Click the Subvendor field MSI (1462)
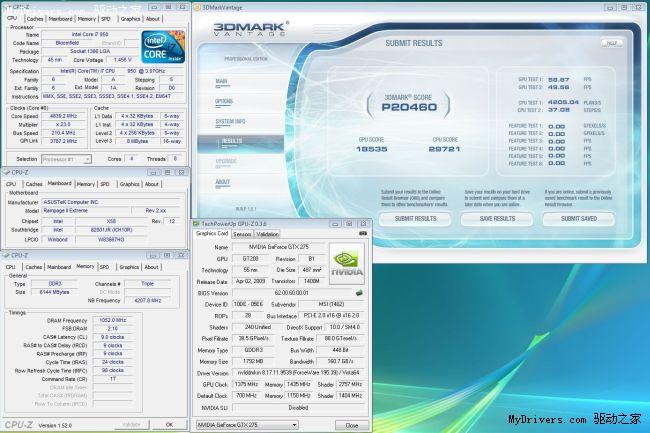 (331, 304)
